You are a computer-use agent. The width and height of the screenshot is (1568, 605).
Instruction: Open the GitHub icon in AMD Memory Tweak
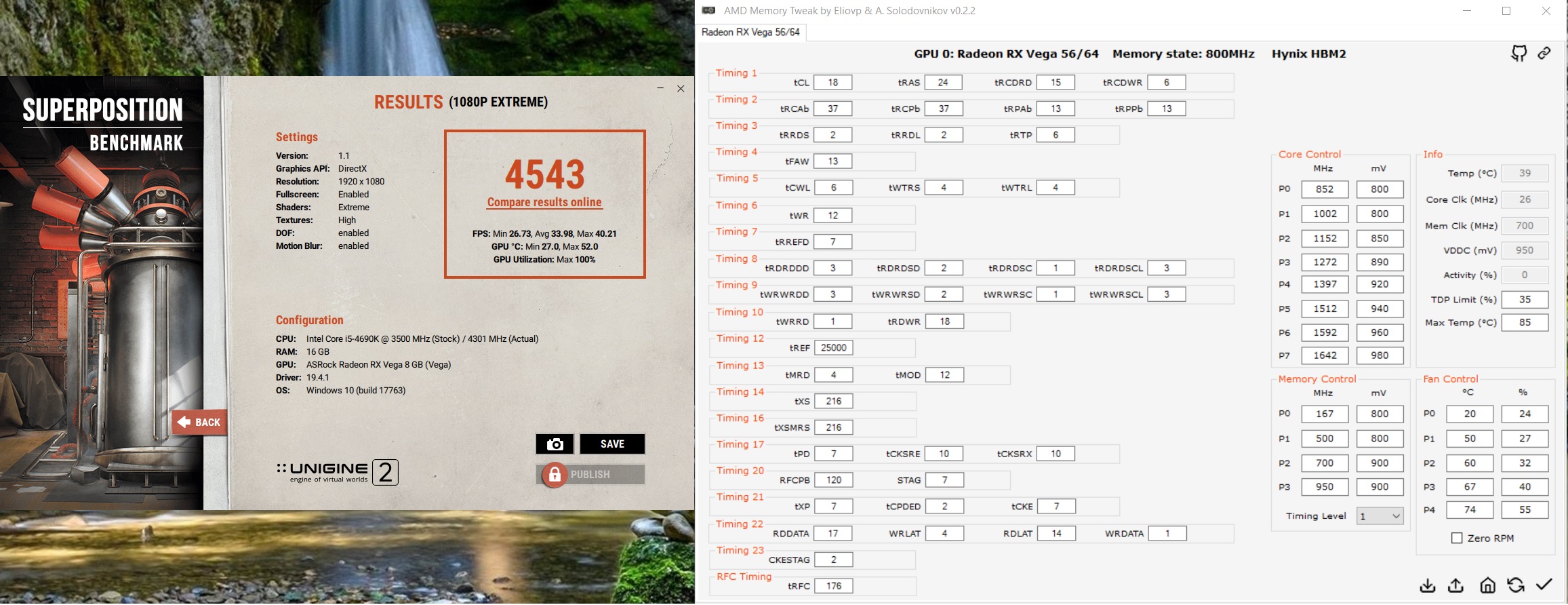click(x=1519, y=54)
